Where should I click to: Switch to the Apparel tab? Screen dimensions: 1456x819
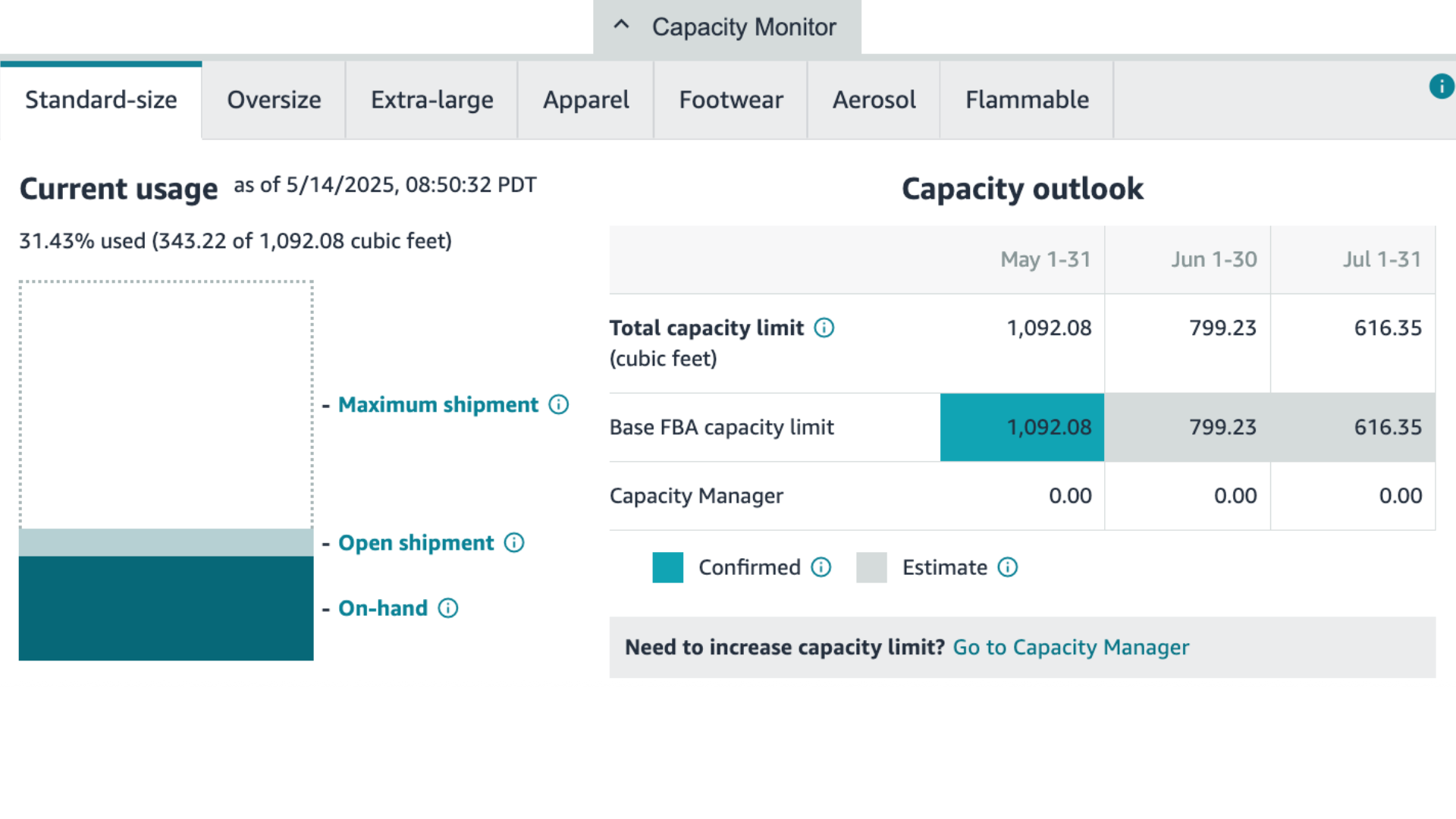coord(585,100)
